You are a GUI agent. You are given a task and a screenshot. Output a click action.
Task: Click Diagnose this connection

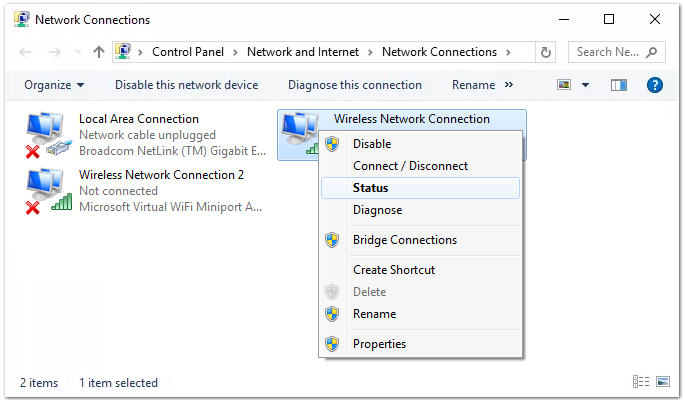(355, 85)
